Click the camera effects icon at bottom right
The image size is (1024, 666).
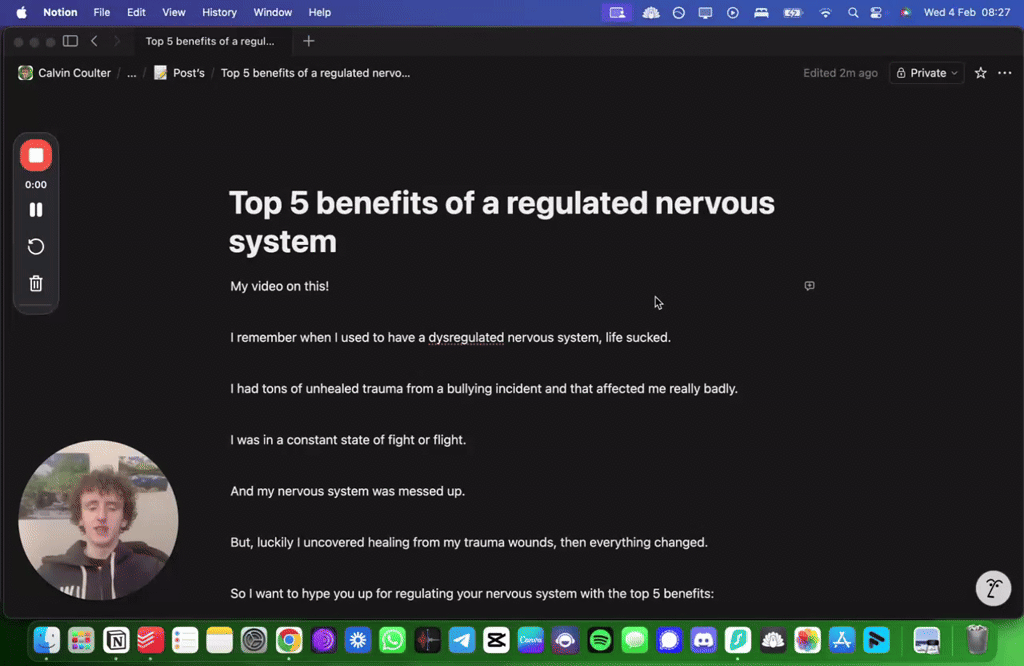(x=993, y=588)
